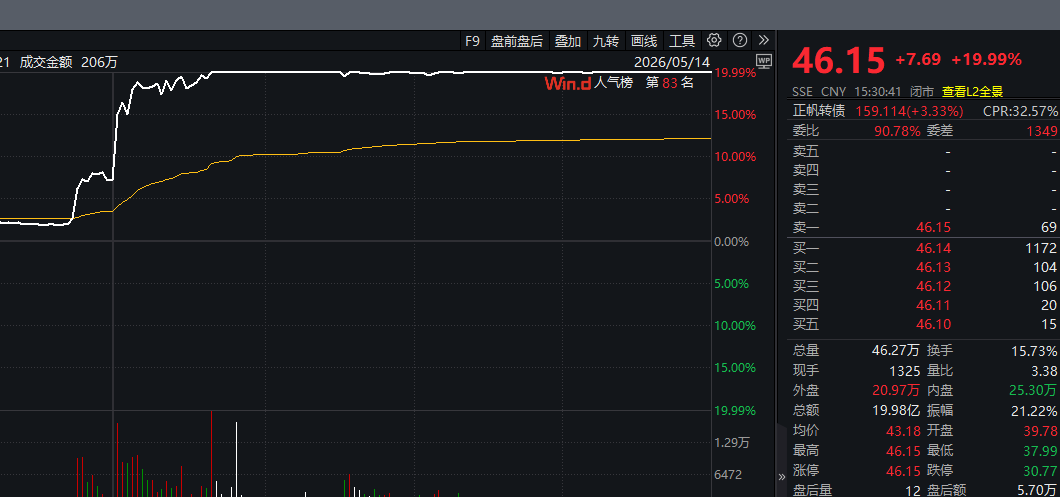Click the 1.29万 volume axis label
The width and height of the screenshot is (1060, 497).
(x=732, y=444)
